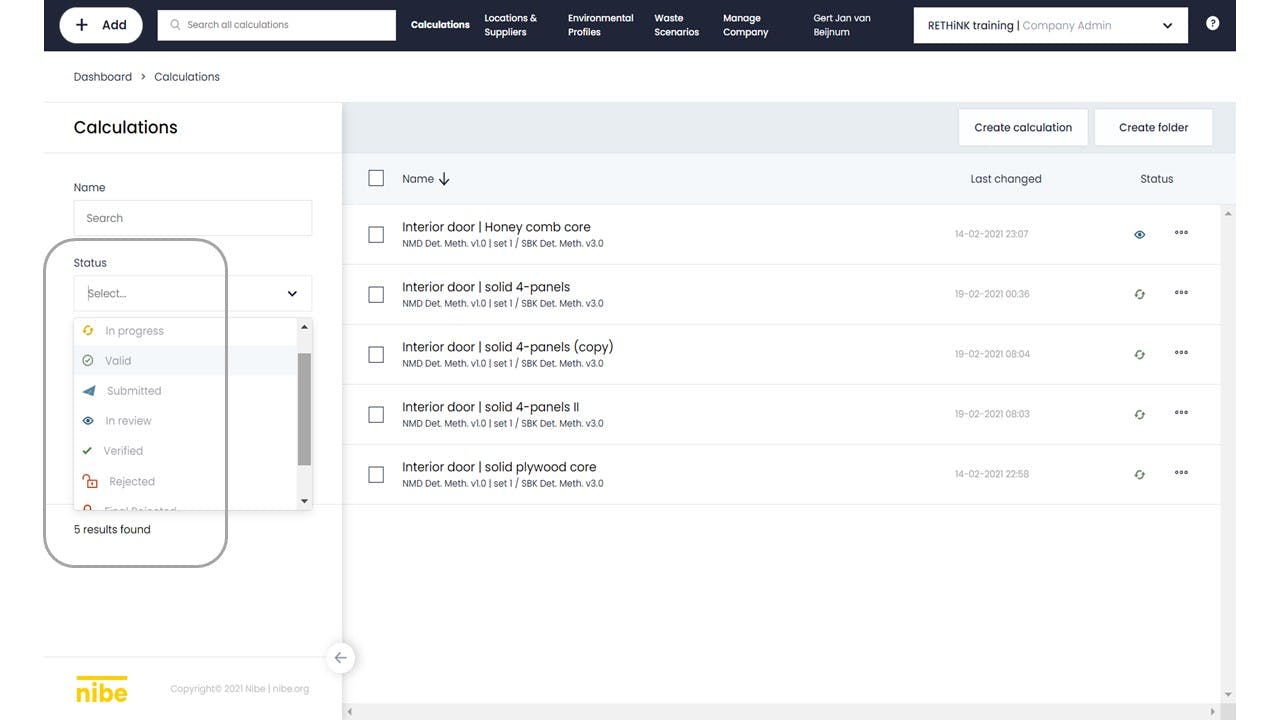
Task: Click Create folder button
Action: 1153,128
